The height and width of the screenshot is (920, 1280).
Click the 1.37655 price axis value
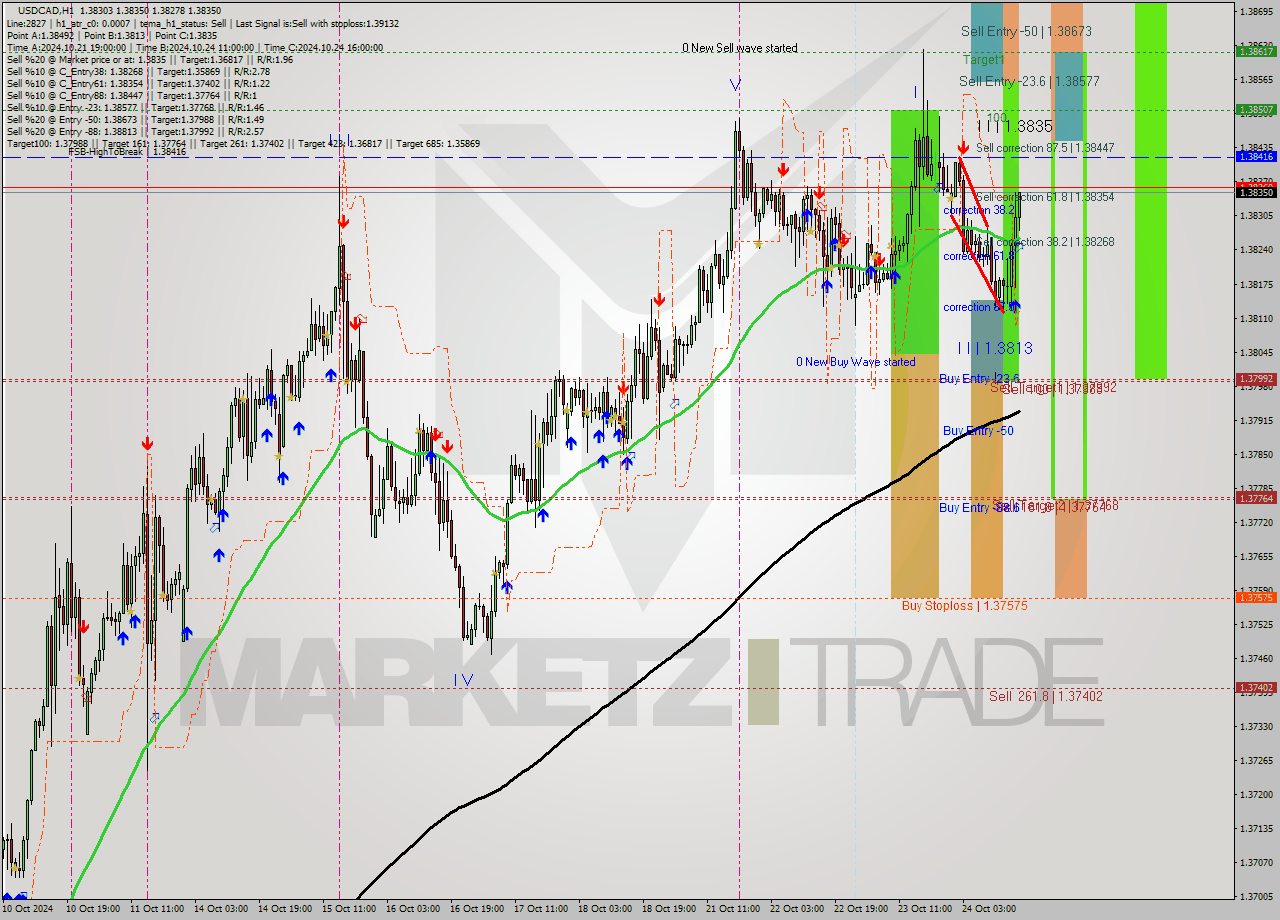click(1256, 557)
